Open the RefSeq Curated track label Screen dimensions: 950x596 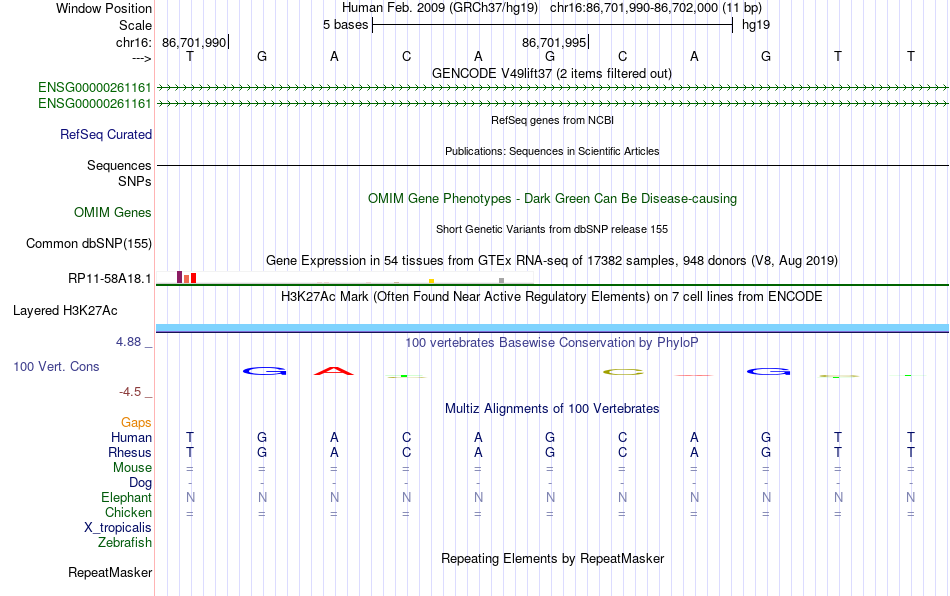click(106, 134)
